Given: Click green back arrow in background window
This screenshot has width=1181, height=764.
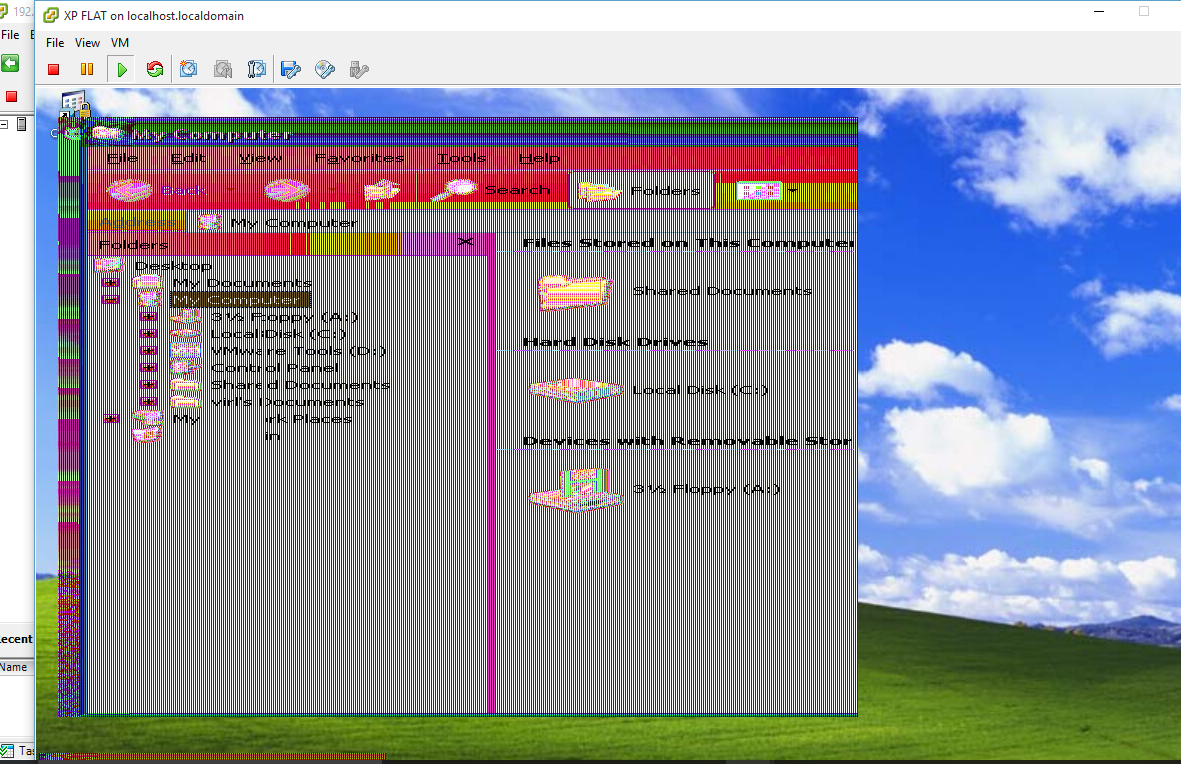Looking at the screenshot, I should click(10, 63).
